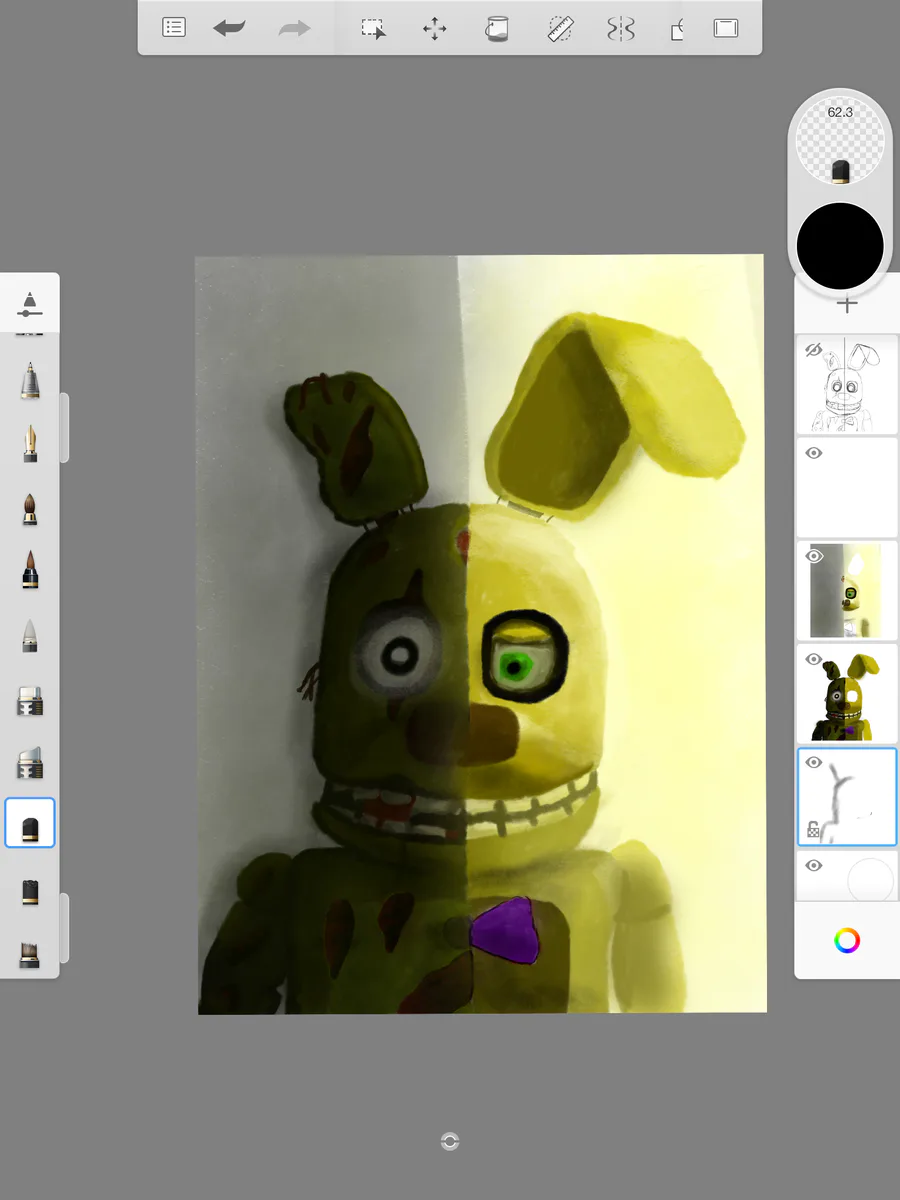Select the sketch outline layer thumbnail
The width and height of the screenshot is (900, 1200).
[847, 384]
